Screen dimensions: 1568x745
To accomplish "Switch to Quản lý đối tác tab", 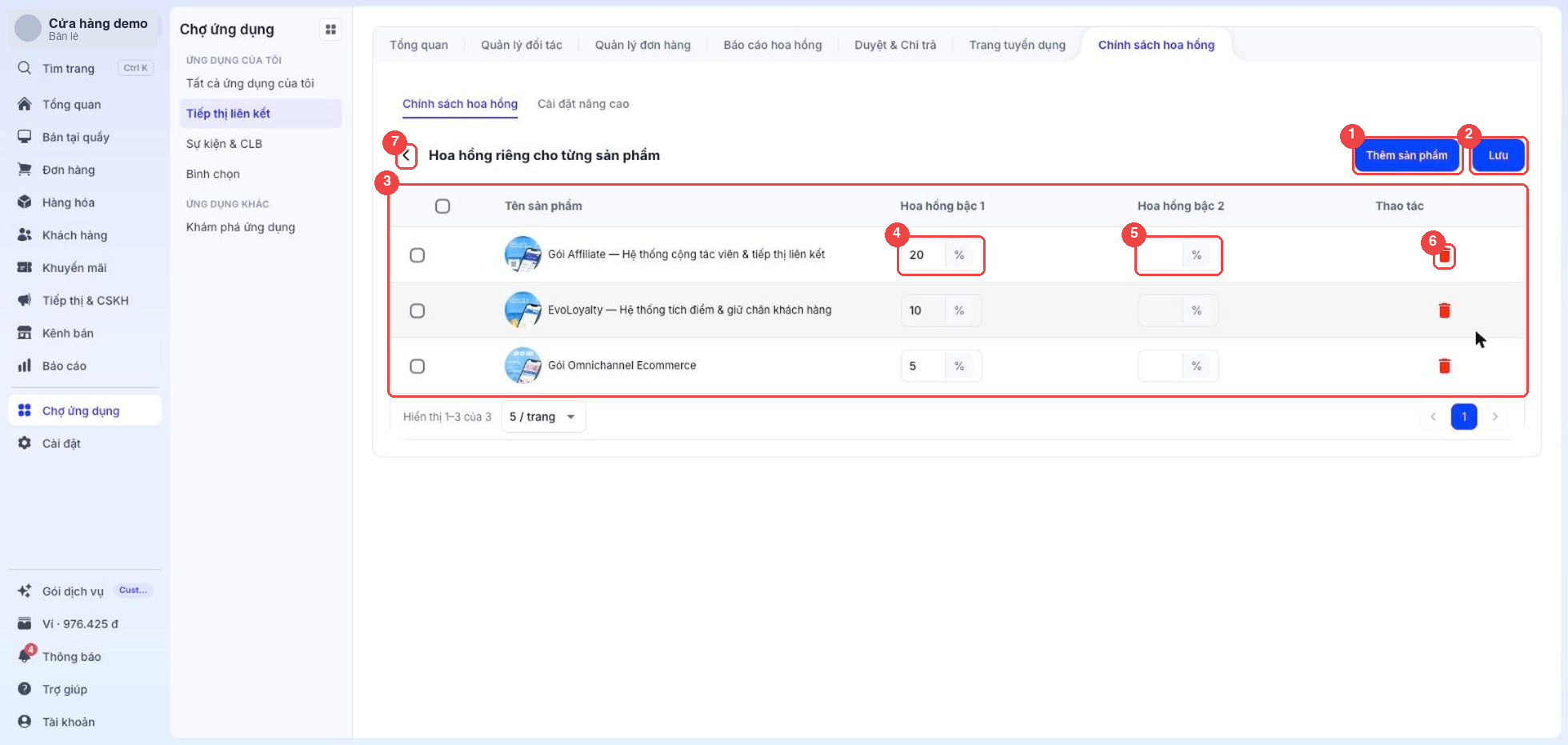I will click(x=522, y=45).
